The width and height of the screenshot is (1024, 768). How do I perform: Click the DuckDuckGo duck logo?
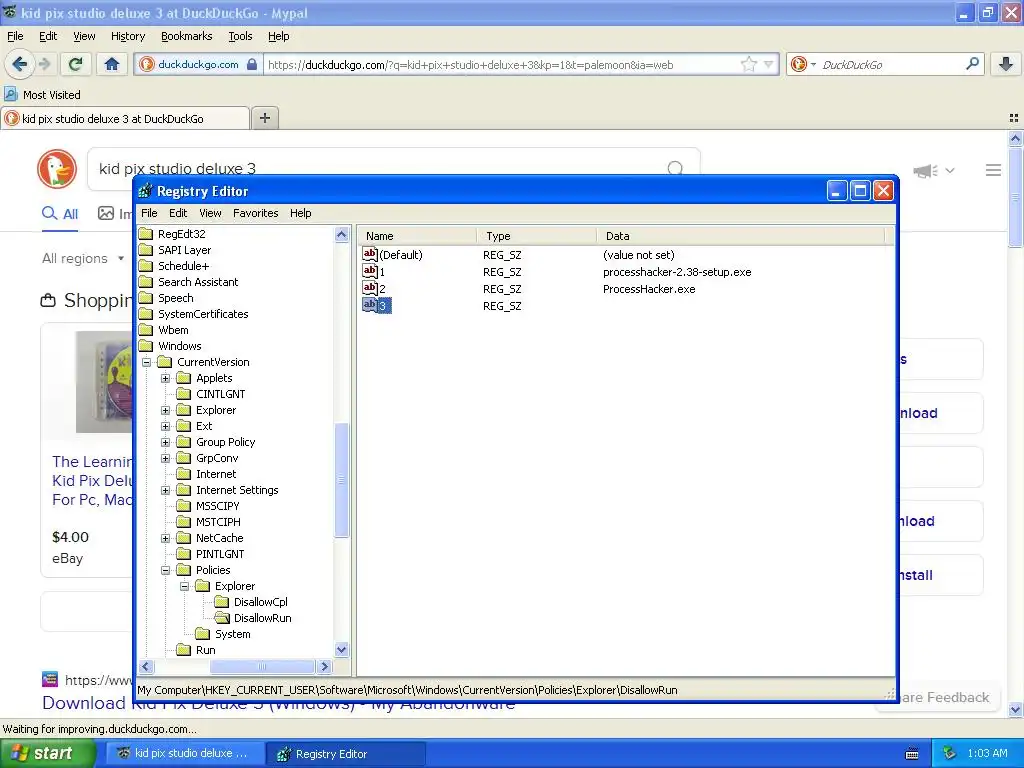point(57,168)
